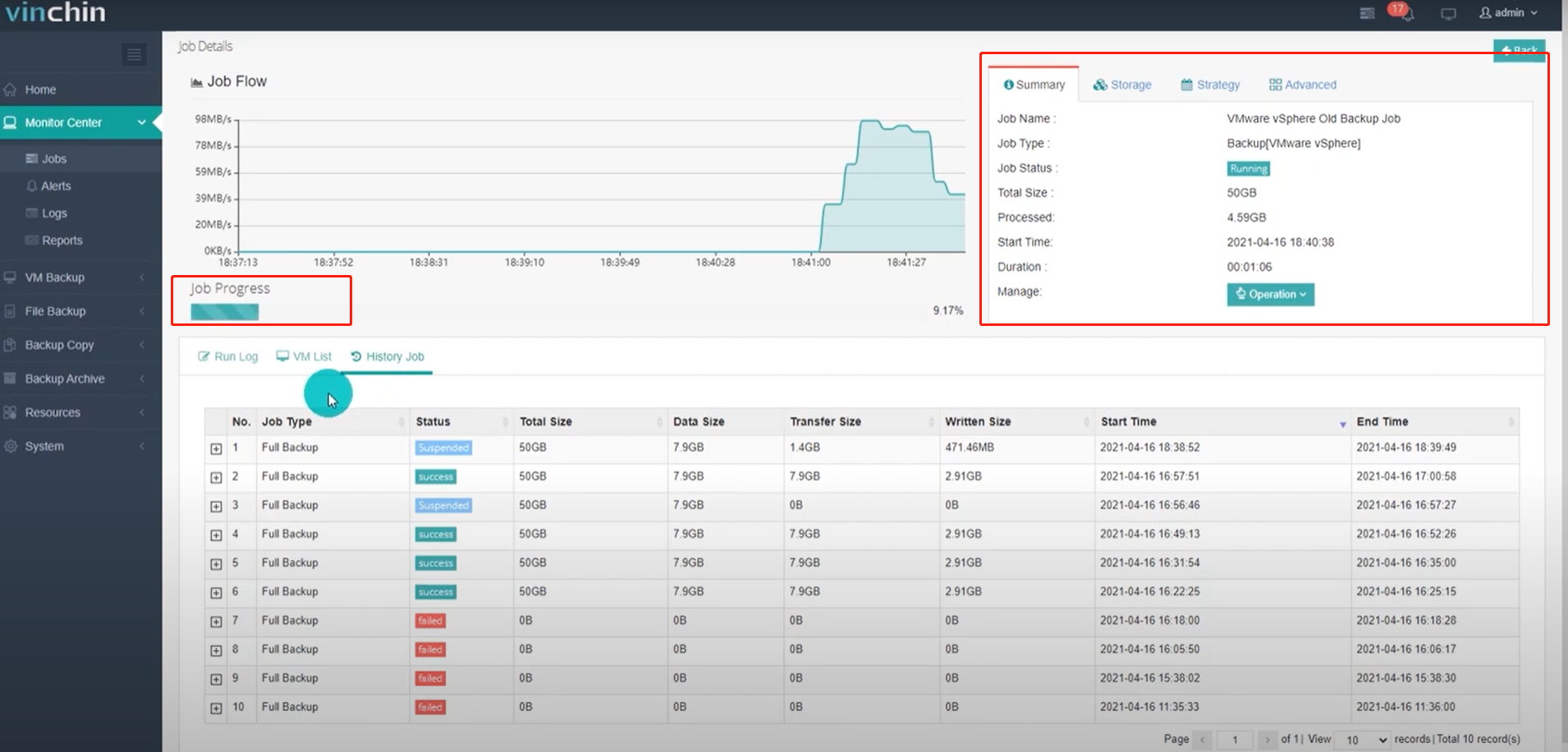Go to the previous page of records
This screenshot has height=752, width=1568.
coord(1203,740)
